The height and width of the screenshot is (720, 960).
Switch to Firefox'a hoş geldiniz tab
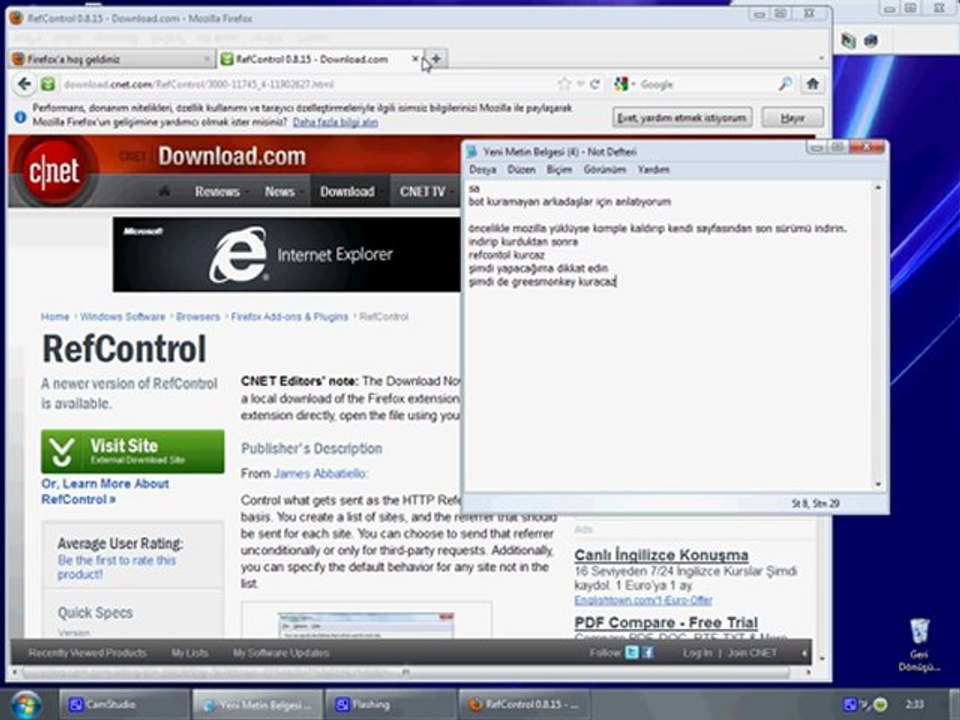tap(112, 59)
